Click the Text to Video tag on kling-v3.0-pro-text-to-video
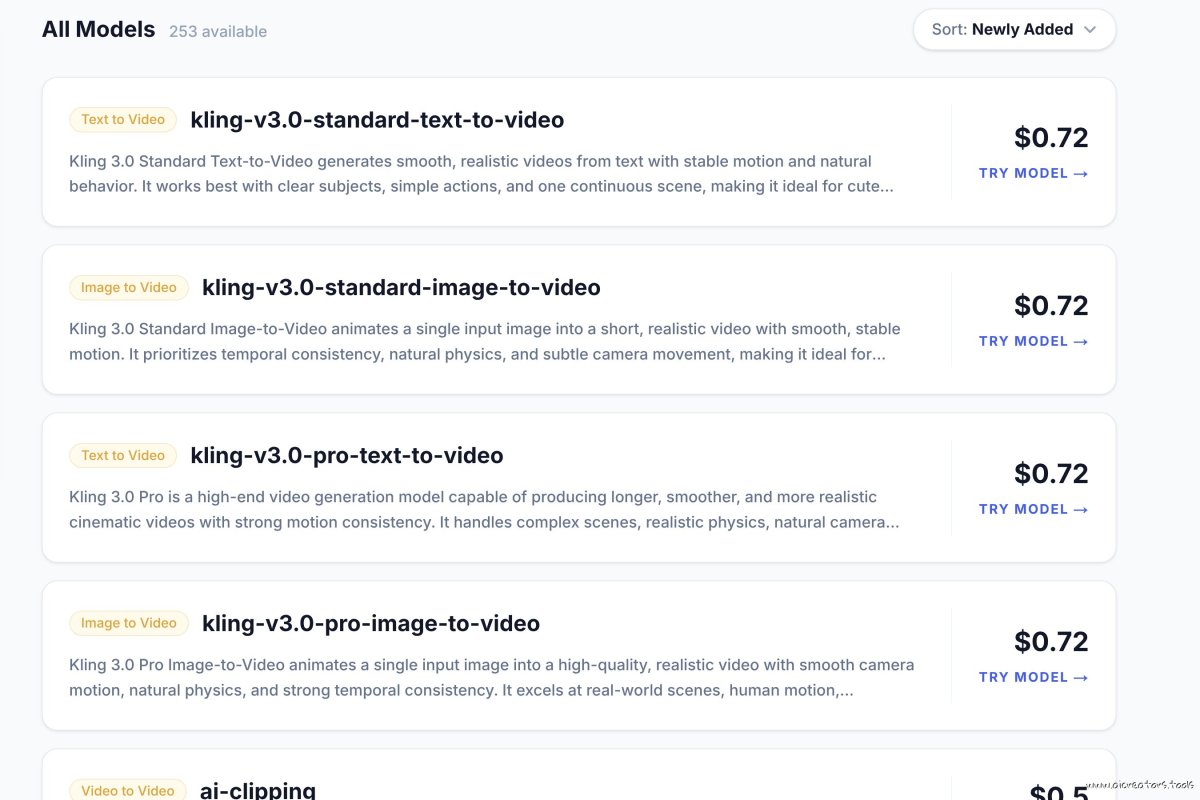Screen dimensions: 1200x800 123,456
